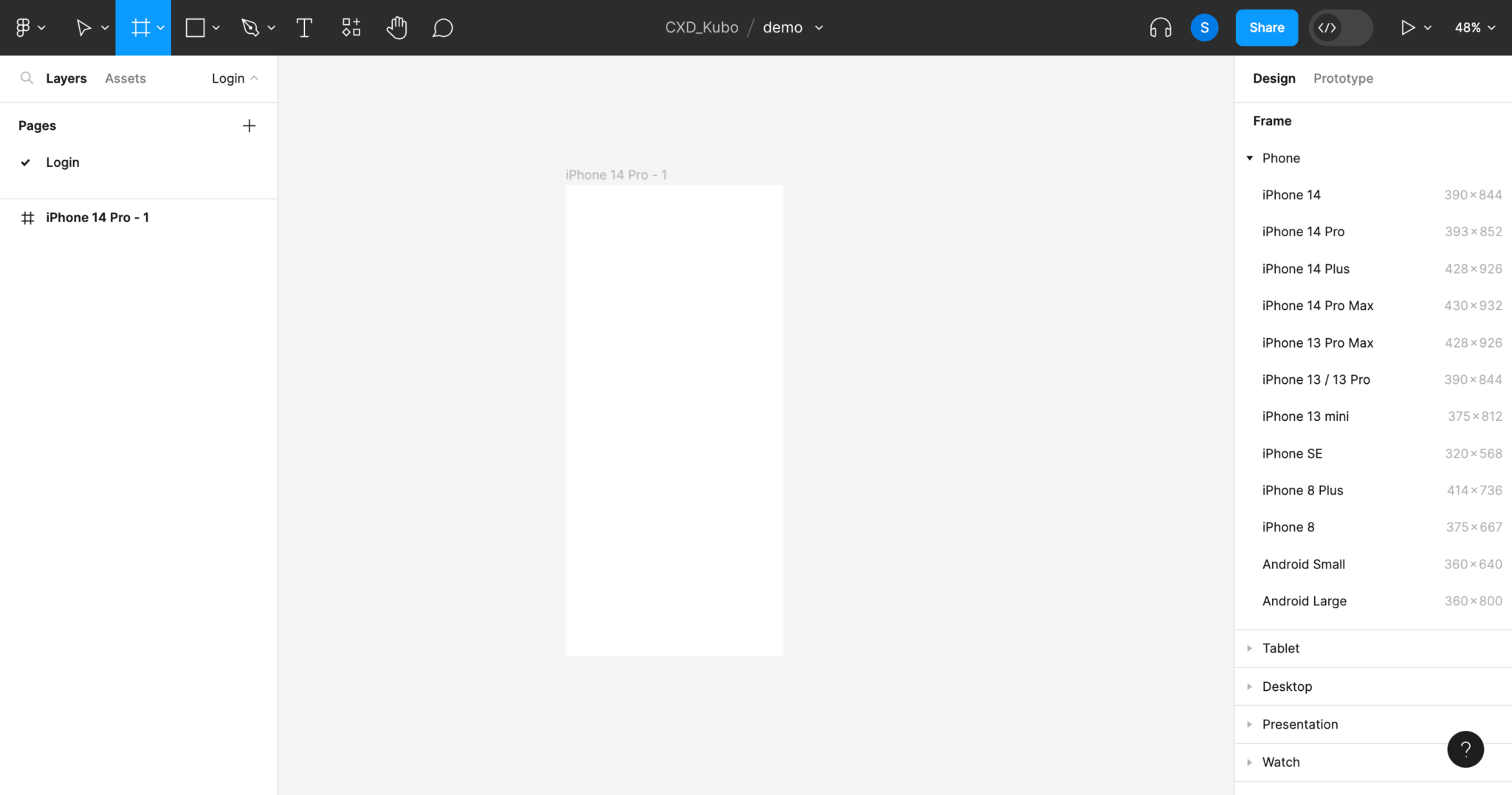Select the Rectangle shape tool
The width and height of the screenshot is (1512, 795).
pyautogui.click(x=195, y=27)
